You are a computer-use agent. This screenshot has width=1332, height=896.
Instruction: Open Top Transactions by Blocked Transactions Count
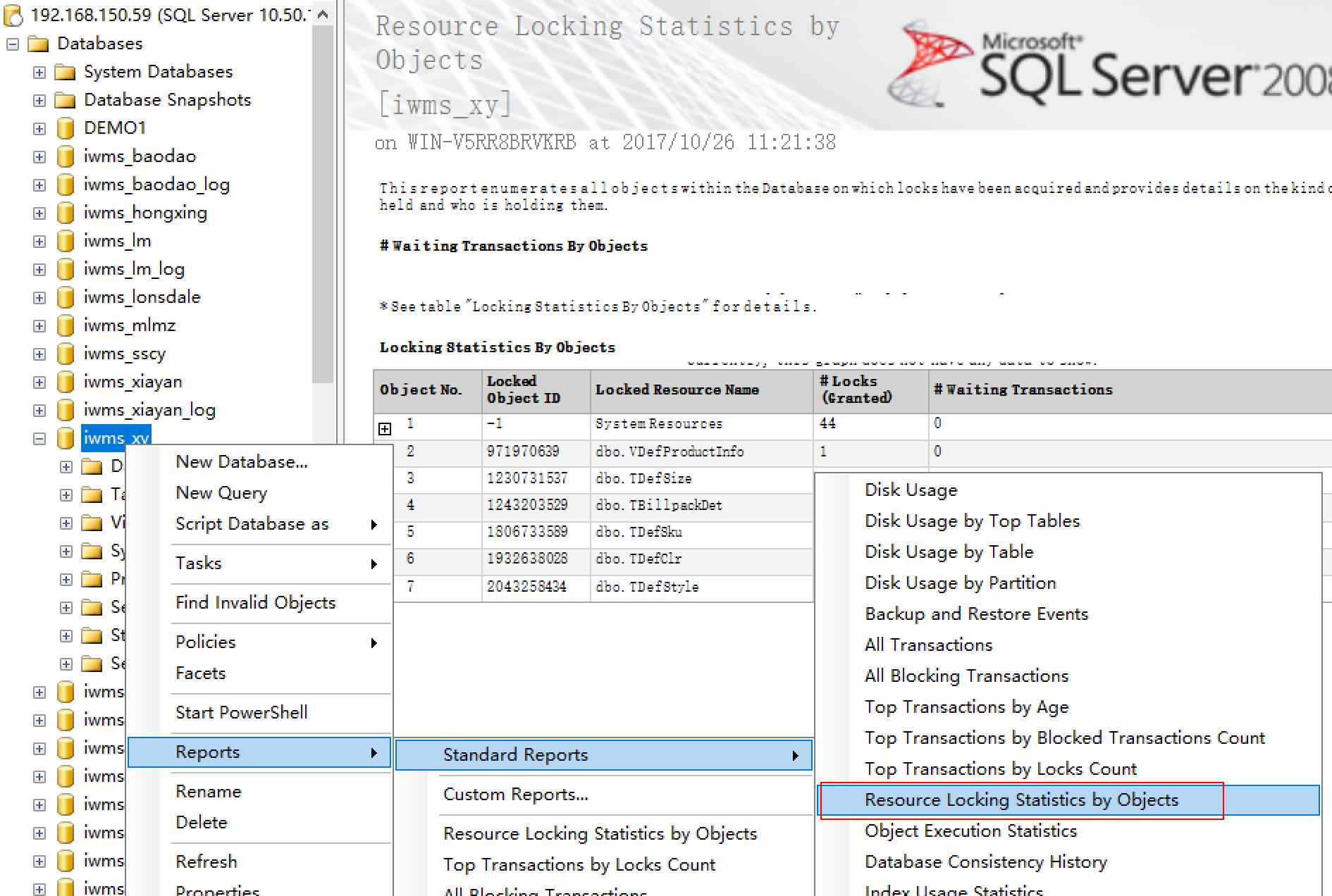click(x=1068, y=738)
